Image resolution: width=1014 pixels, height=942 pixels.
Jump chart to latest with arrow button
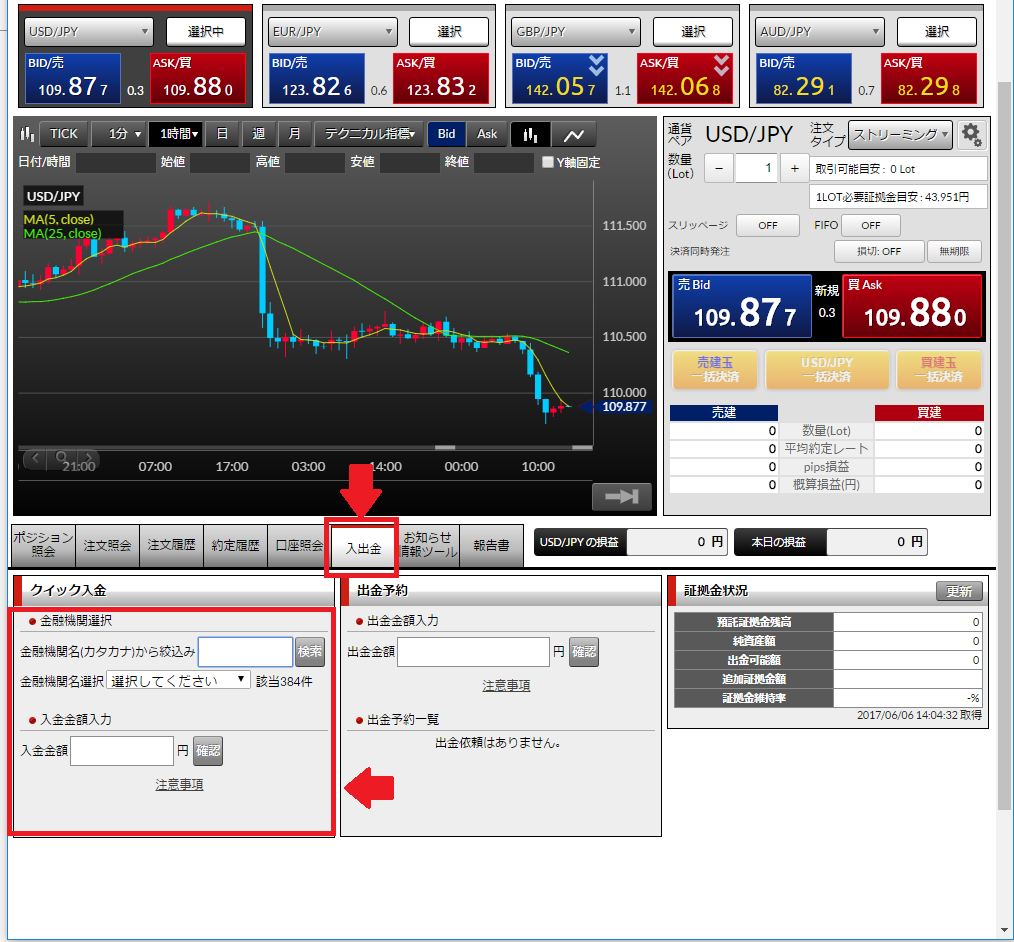(x=621, y=496)
